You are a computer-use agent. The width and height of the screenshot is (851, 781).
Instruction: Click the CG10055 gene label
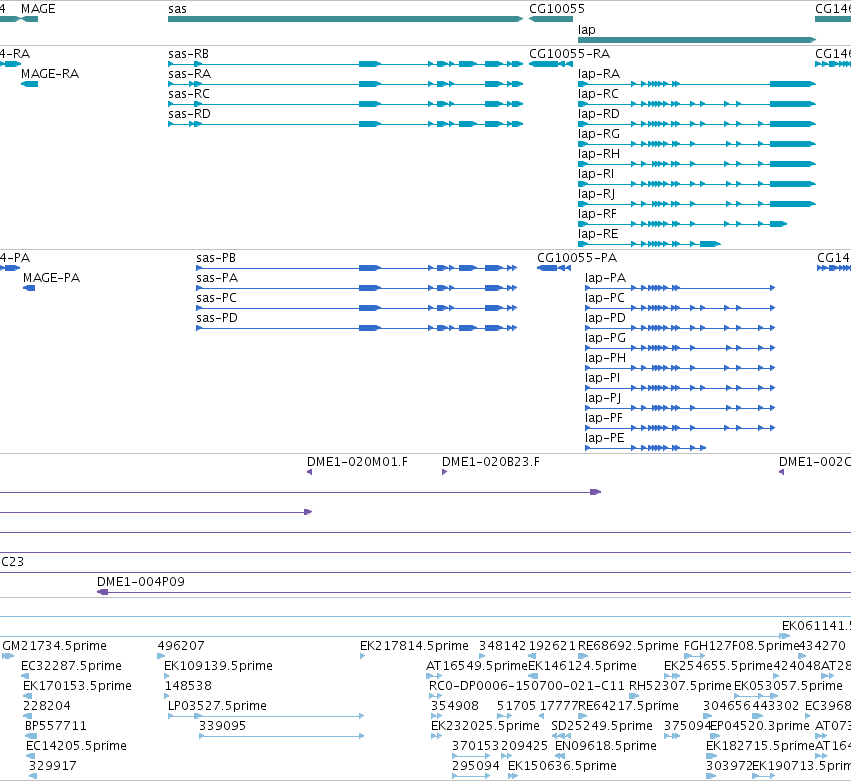(x=557, y=9)
